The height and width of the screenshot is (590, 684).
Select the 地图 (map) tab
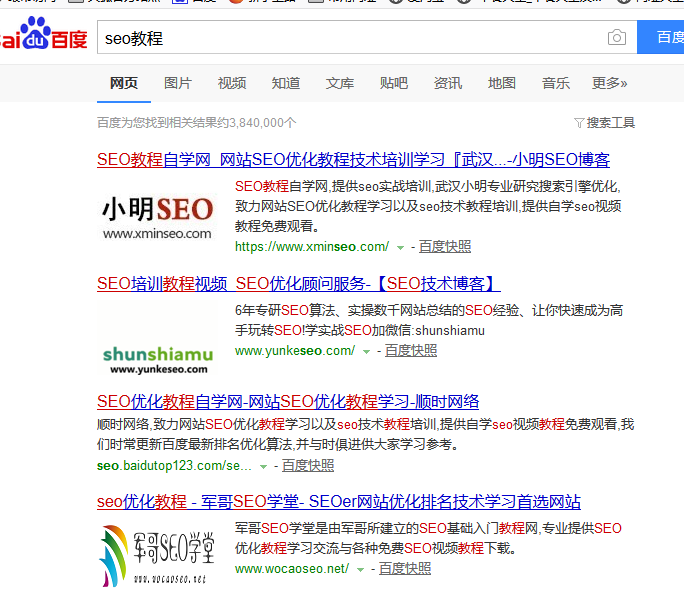[x=502, y=83]
